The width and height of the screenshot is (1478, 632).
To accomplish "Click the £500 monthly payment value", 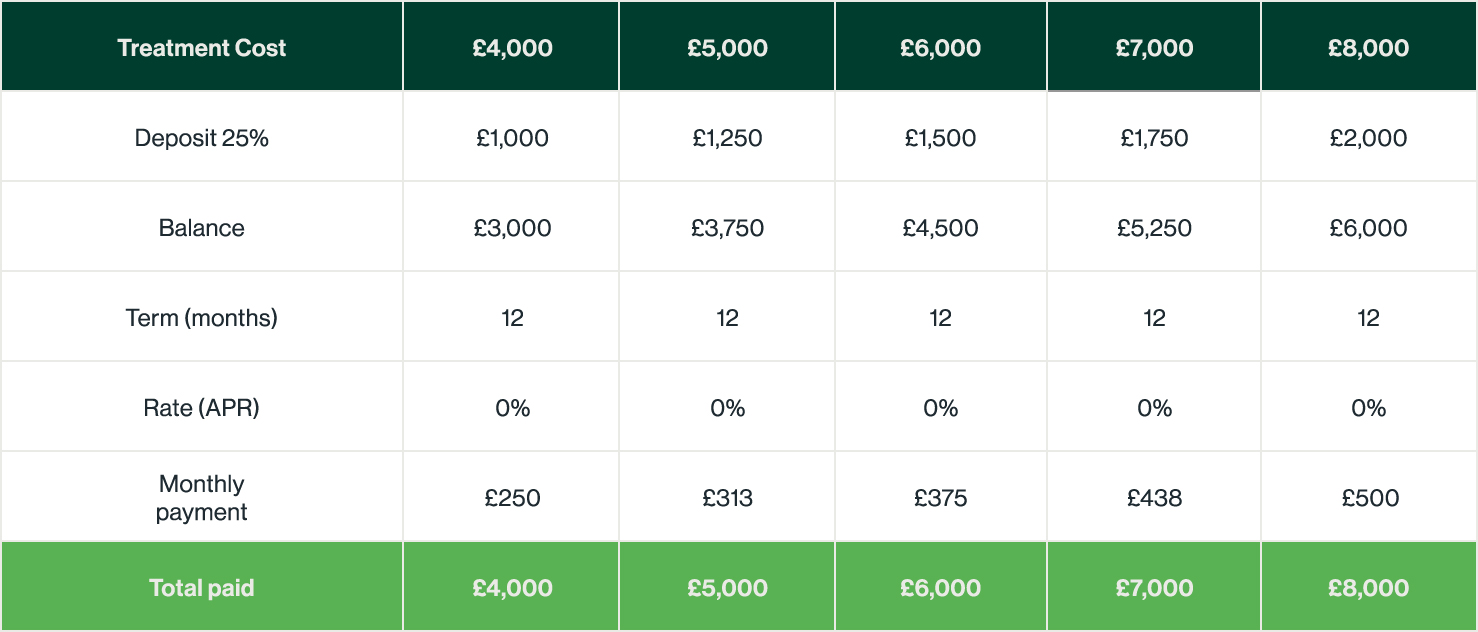I will tap(1369, 497).
